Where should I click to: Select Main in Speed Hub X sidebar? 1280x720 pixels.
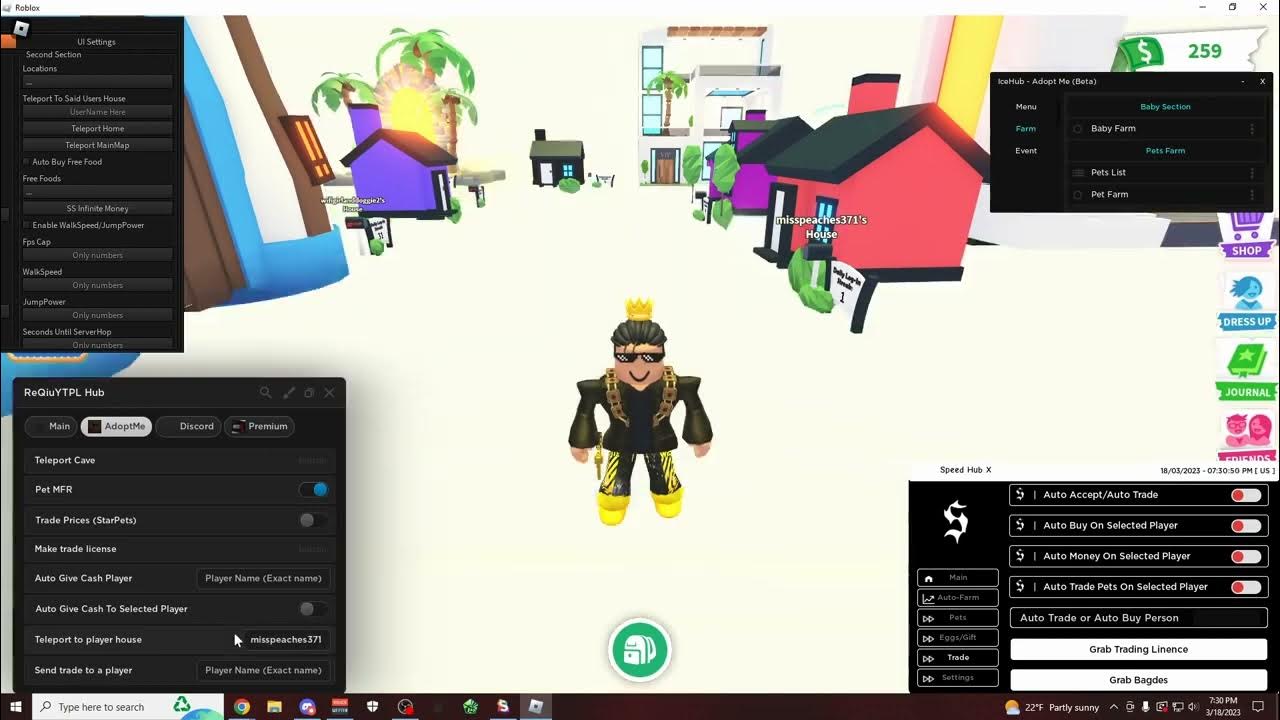958,578
